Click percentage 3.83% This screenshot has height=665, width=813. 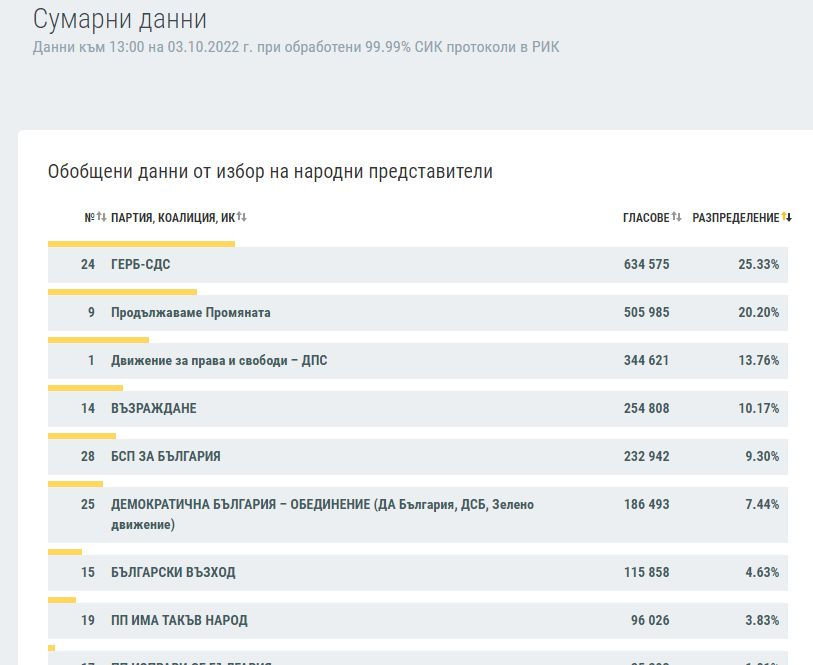762,620
